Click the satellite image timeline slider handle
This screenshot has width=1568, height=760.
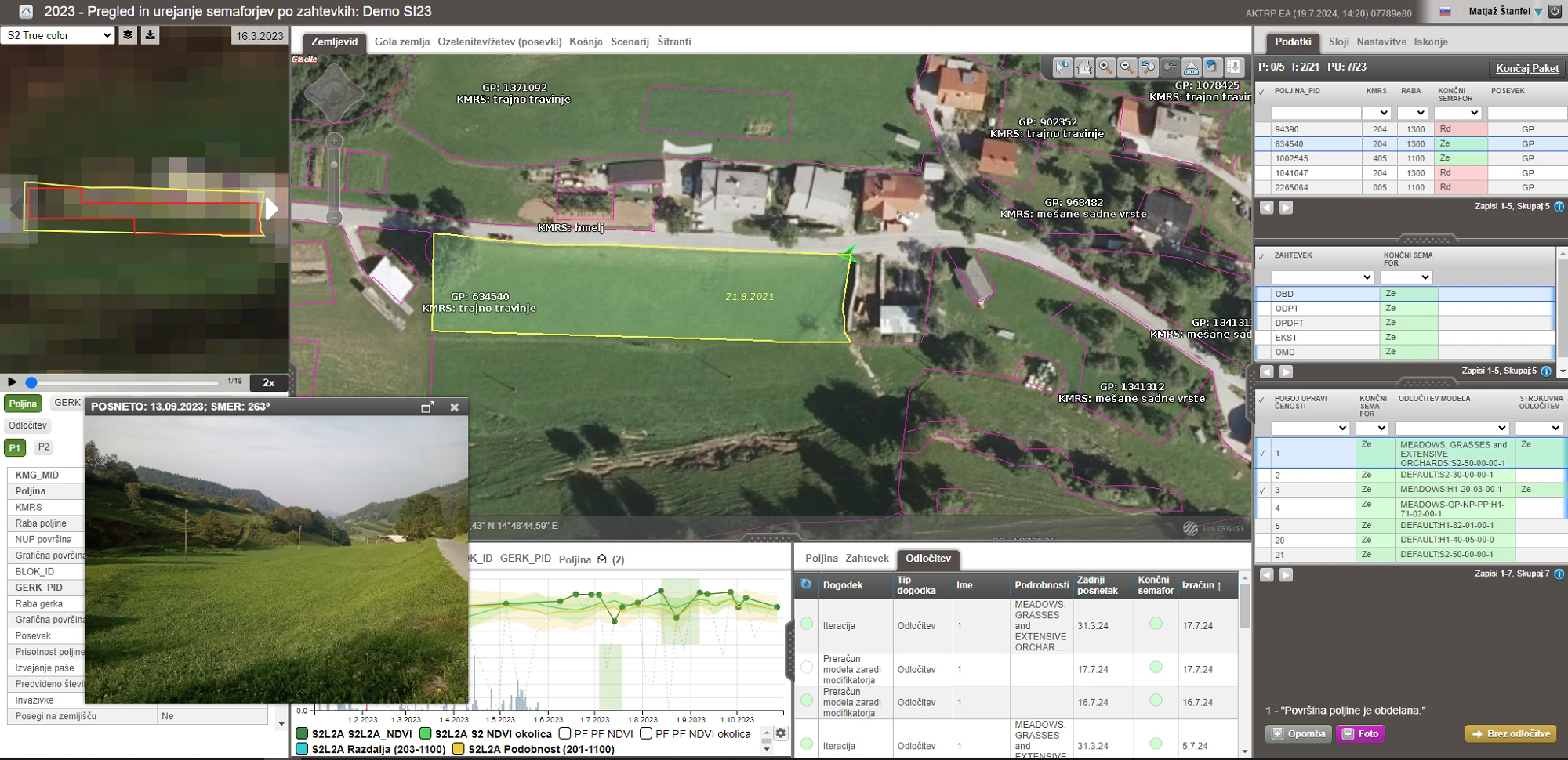point(31,382)
